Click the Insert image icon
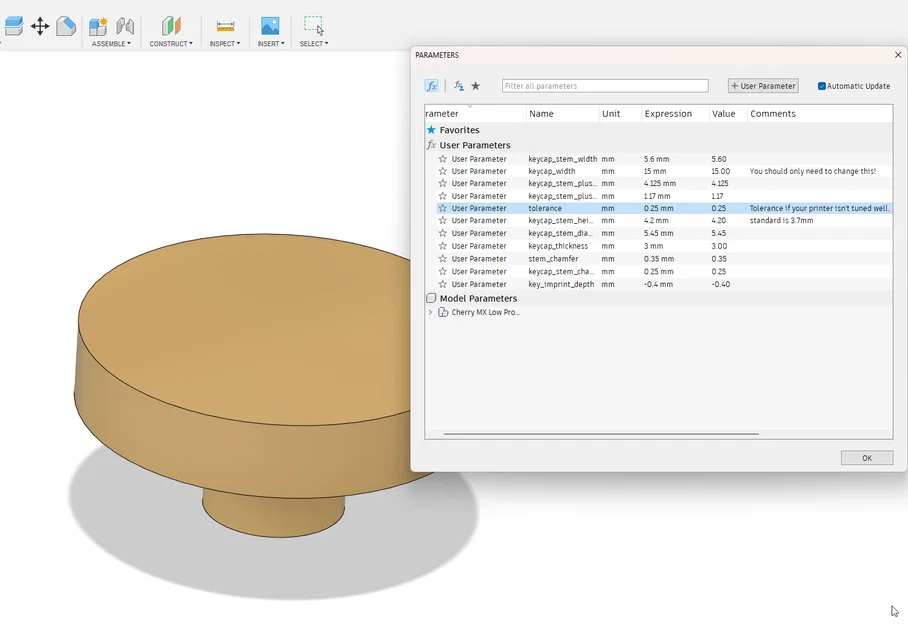This screenshot has height=625, width=908. point(270,26)
